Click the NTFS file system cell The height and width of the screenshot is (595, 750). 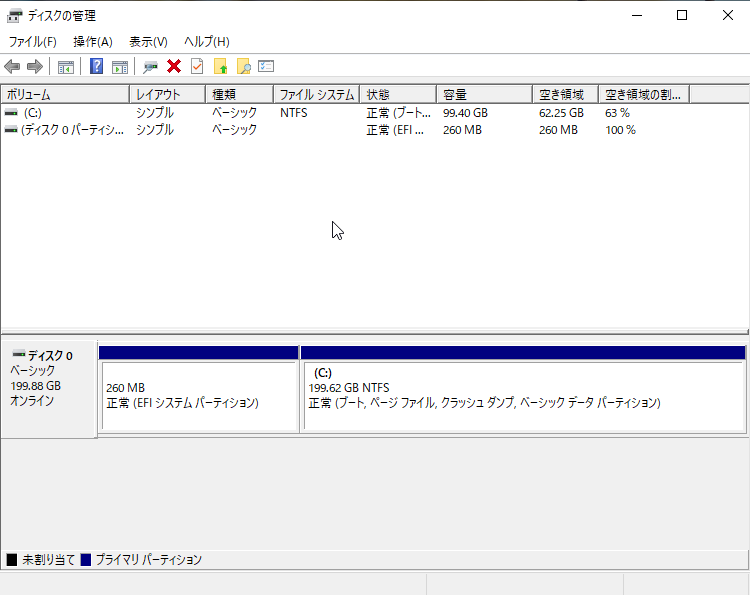tap(294, 113)
